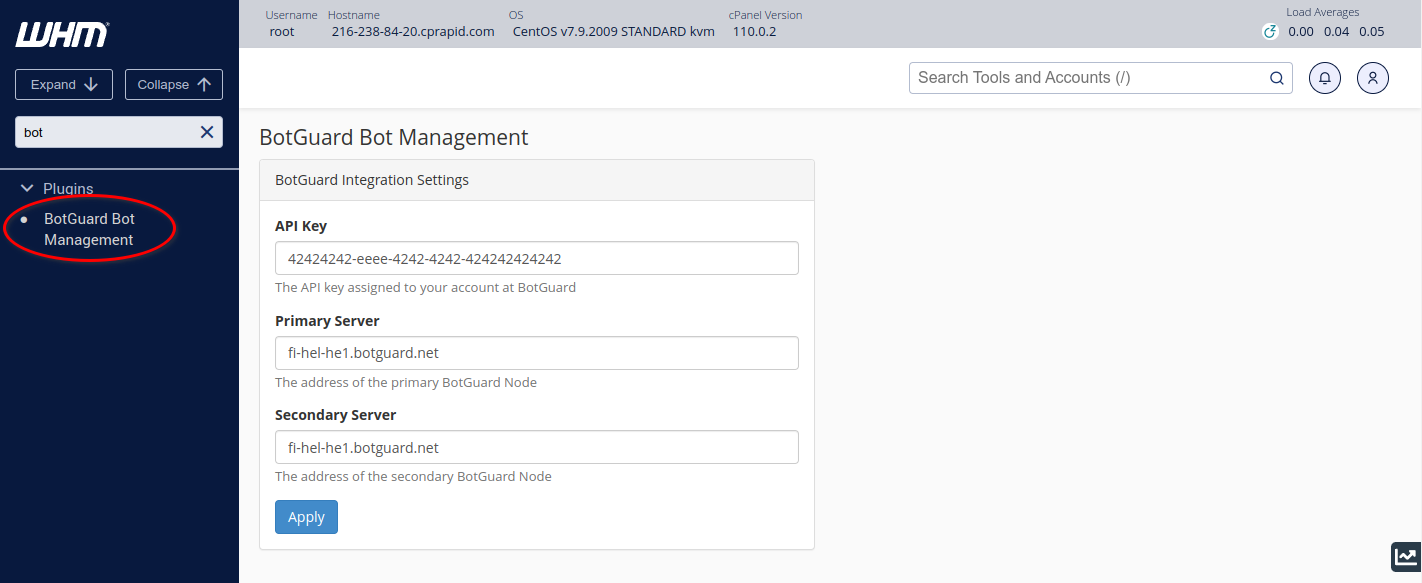This screenshot has width=1422, height=583.
Task: Click the Plugins category label
Action: (68, 189)
